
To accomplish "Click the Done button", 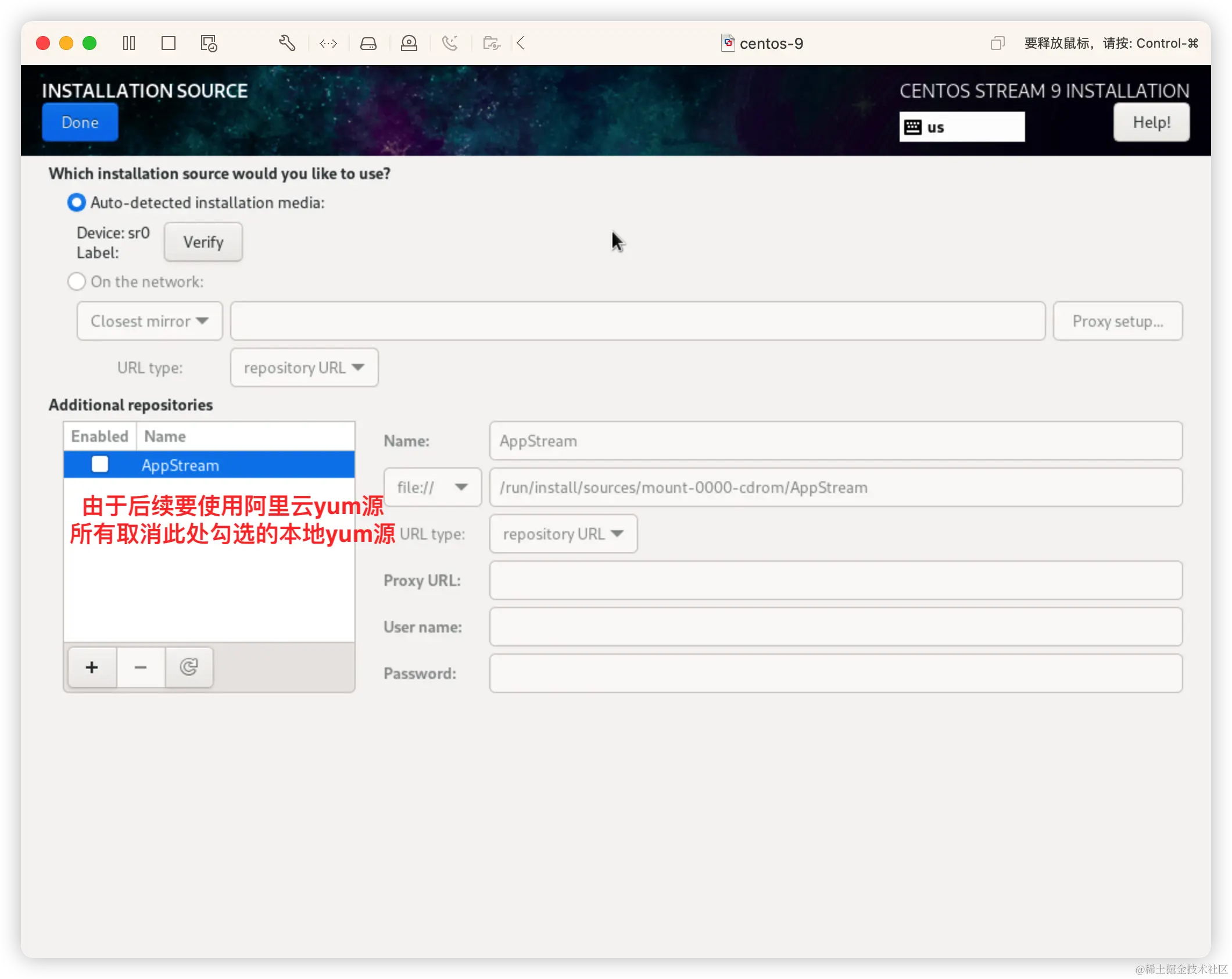I will (x=80, y=122).
